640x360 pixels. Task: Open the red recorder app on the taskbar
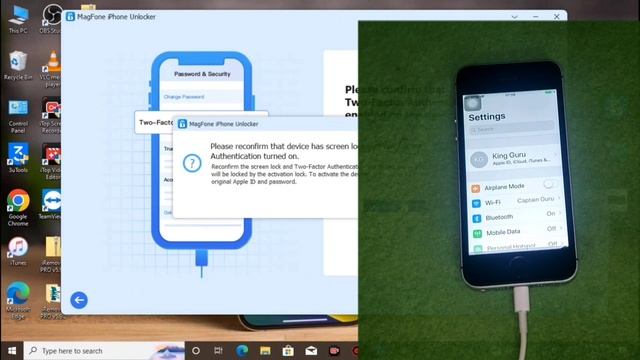pyautogui.click(x=334, y=351)
